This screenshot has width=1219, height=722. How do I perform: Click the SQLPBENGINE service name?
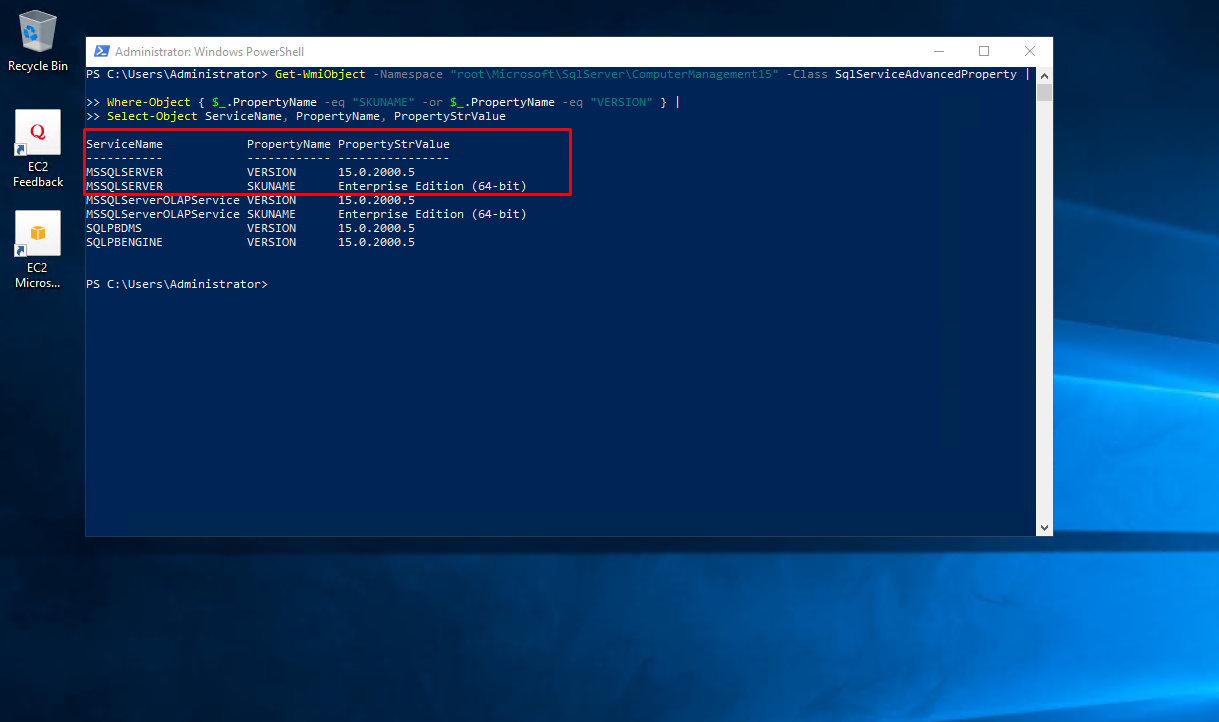(124, 242)
